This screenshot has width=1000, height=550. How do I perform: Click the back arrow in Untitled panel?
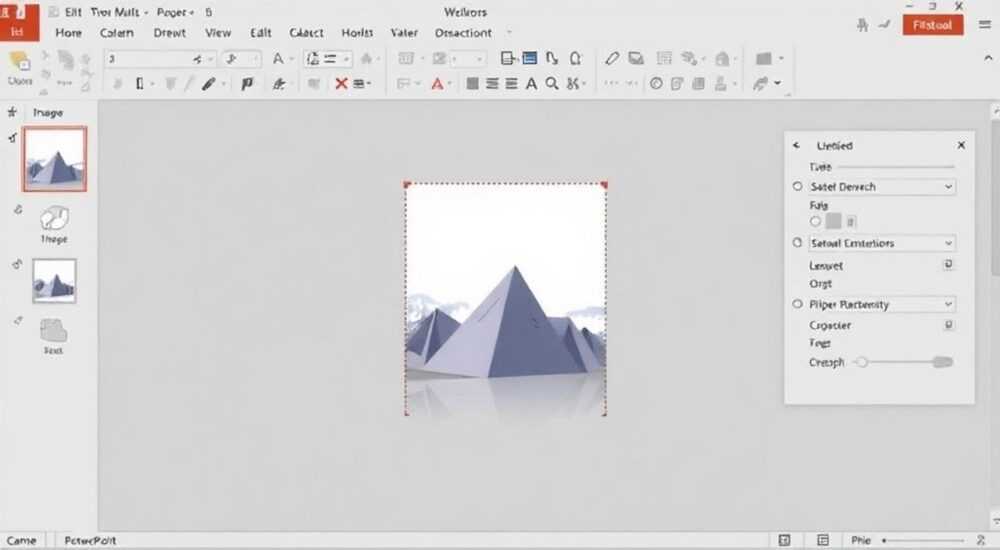pyautogui.click(x=797, y=145)
